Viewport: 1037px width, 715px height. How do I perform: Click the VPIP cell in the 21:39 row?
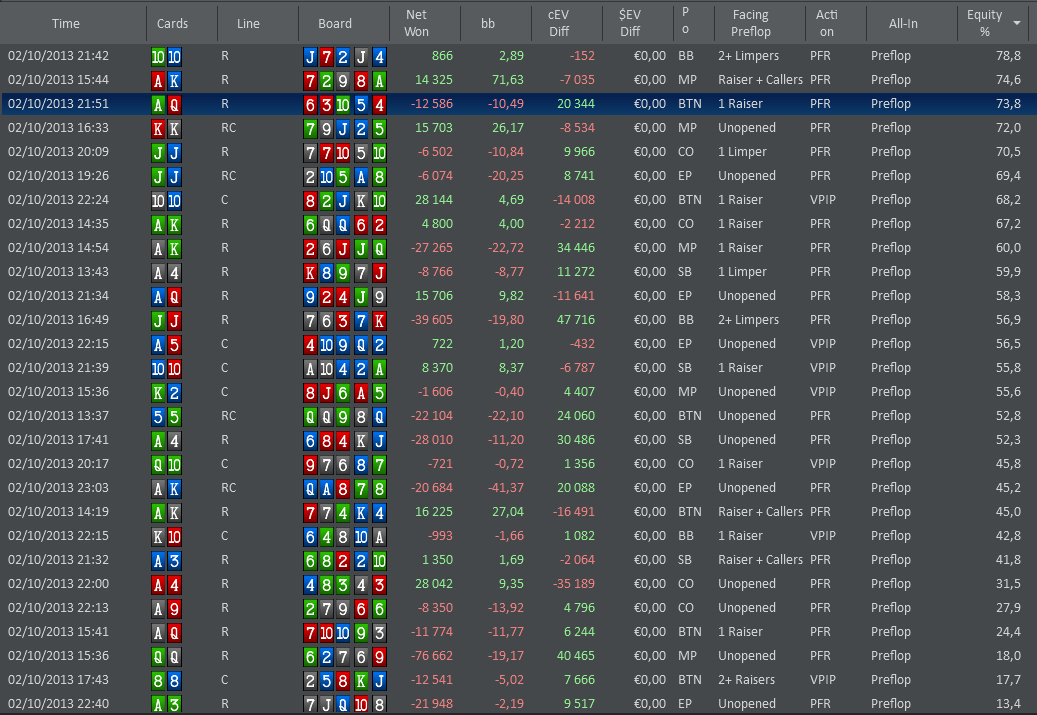click(x=823, y=368)
